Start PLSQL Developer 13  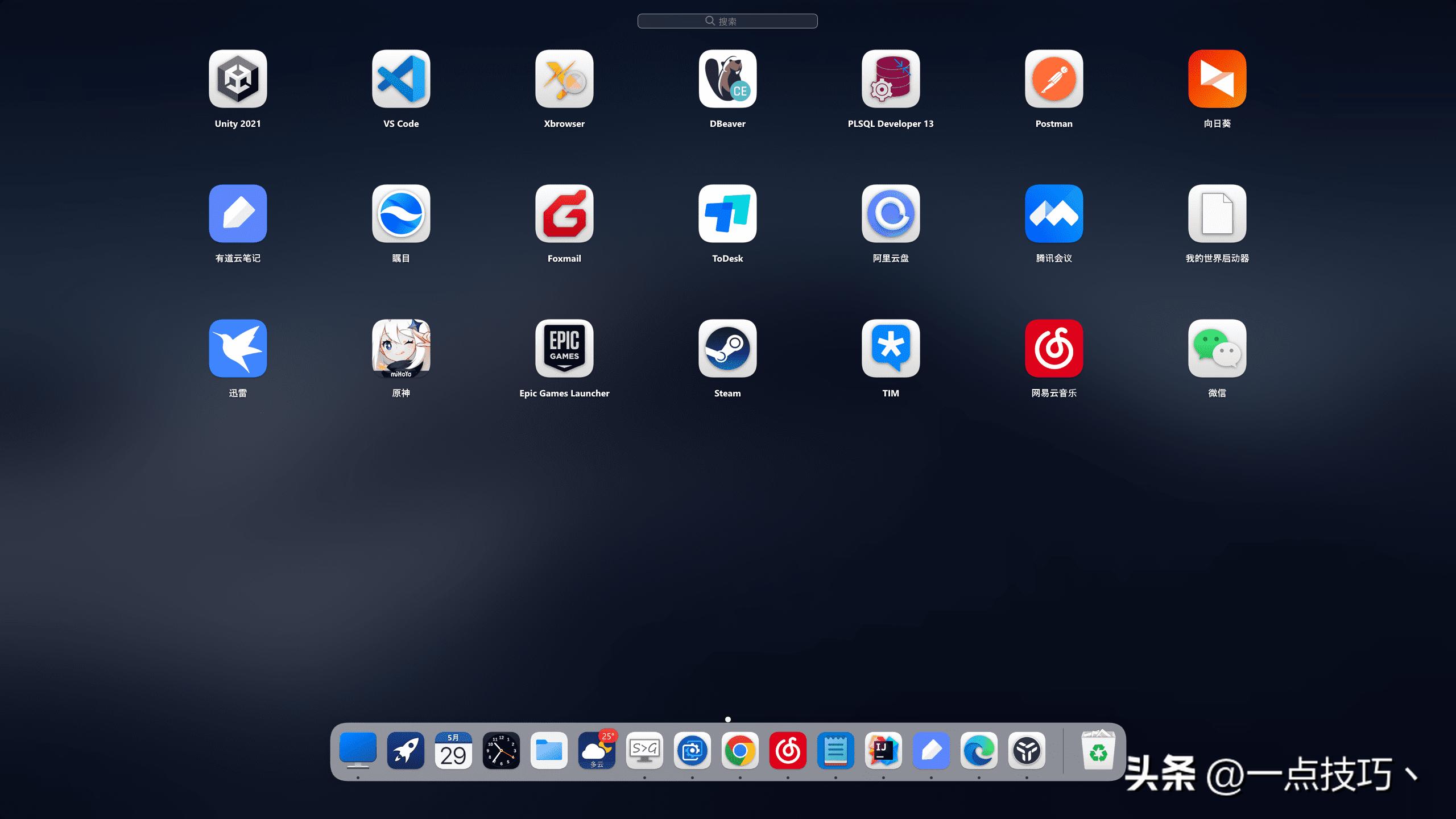(890, 80)
